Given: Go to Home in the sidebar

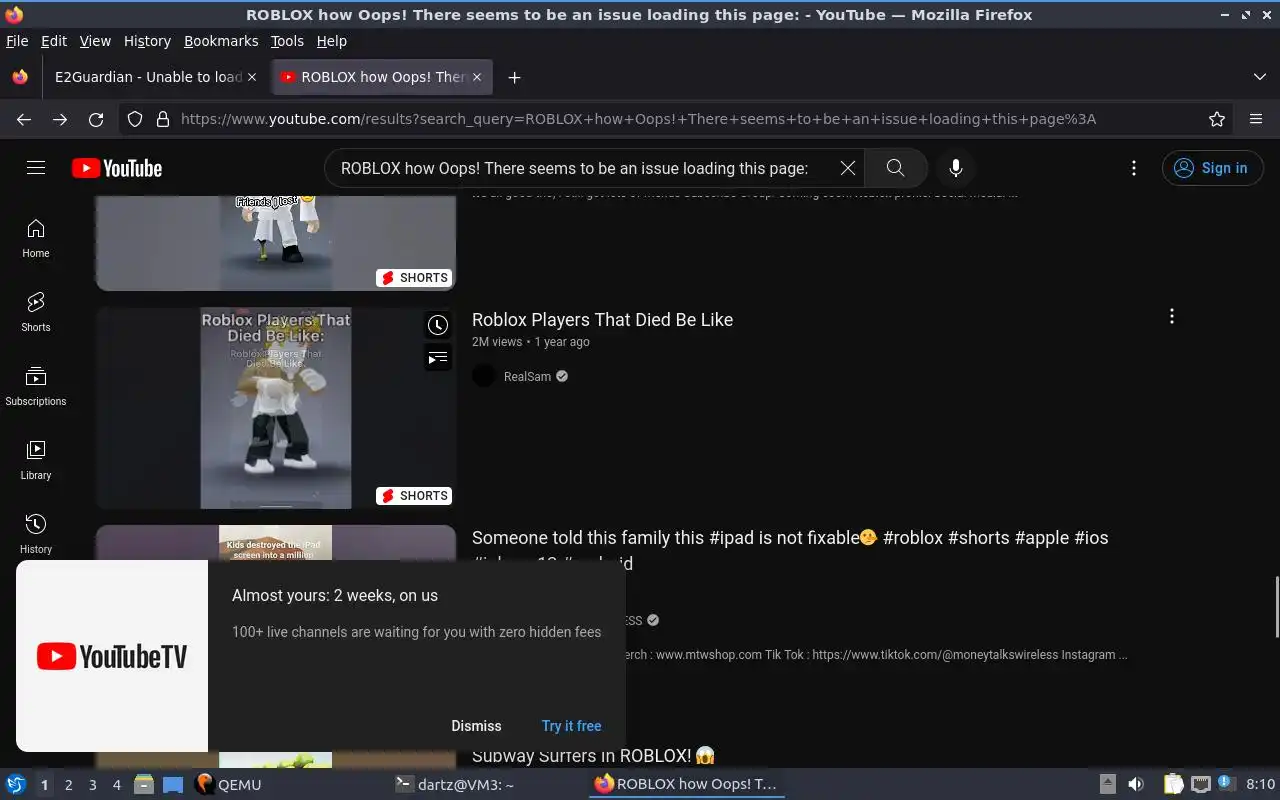Looking at the screenshot, I should 36,239.
